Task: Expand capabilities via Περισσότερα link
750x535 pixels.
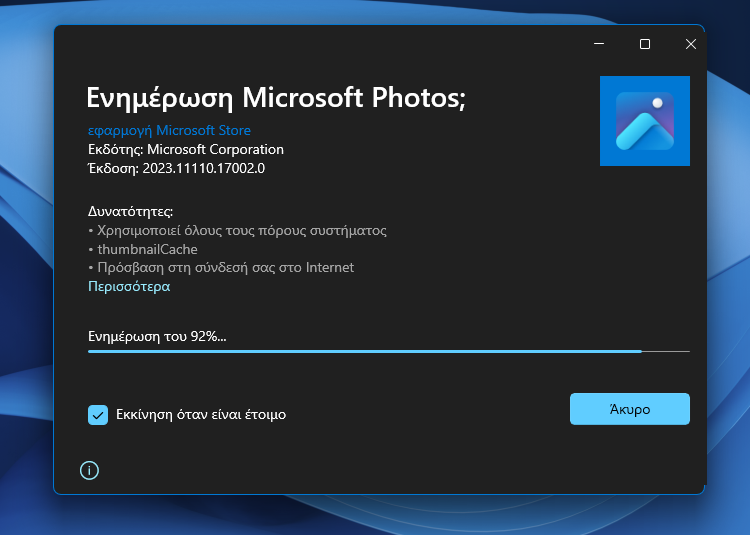Action: 129,286
